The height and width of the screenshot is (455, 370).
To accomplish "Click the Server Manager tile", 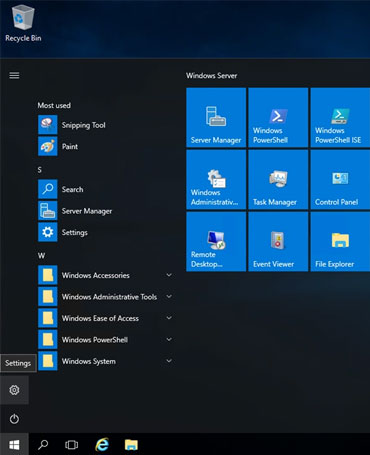I will pyautogui.click(x=216, y=117).
